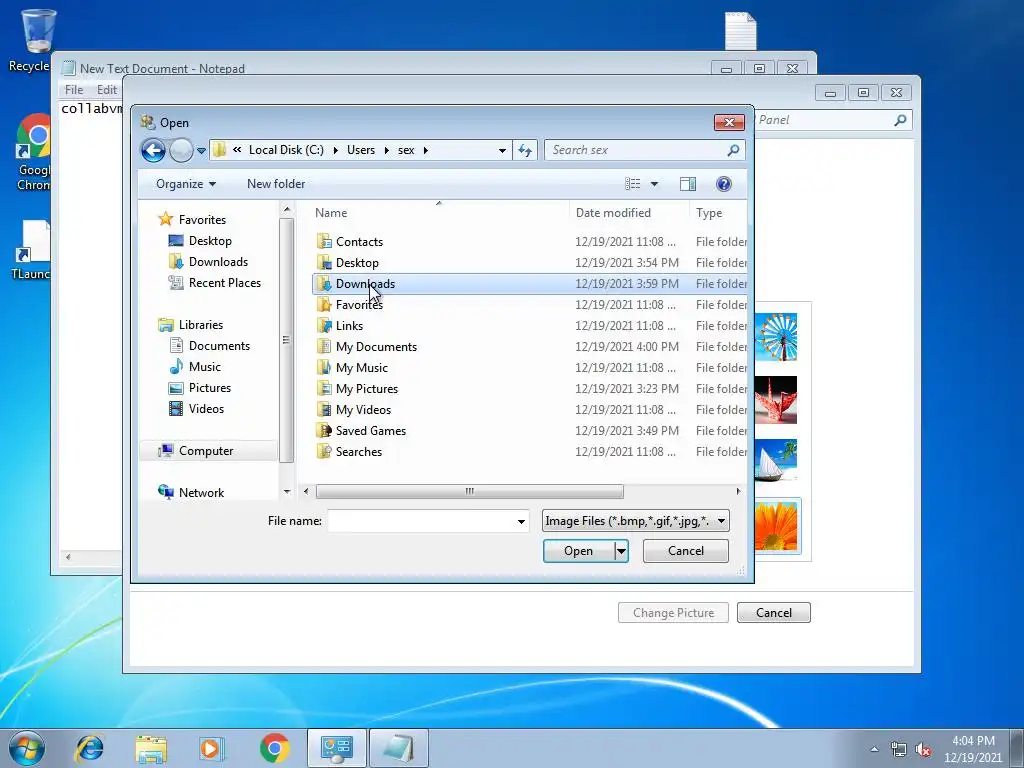Screen dimensions: 1024x768
Task: Click the change view icon
Action: click(633, 184)
